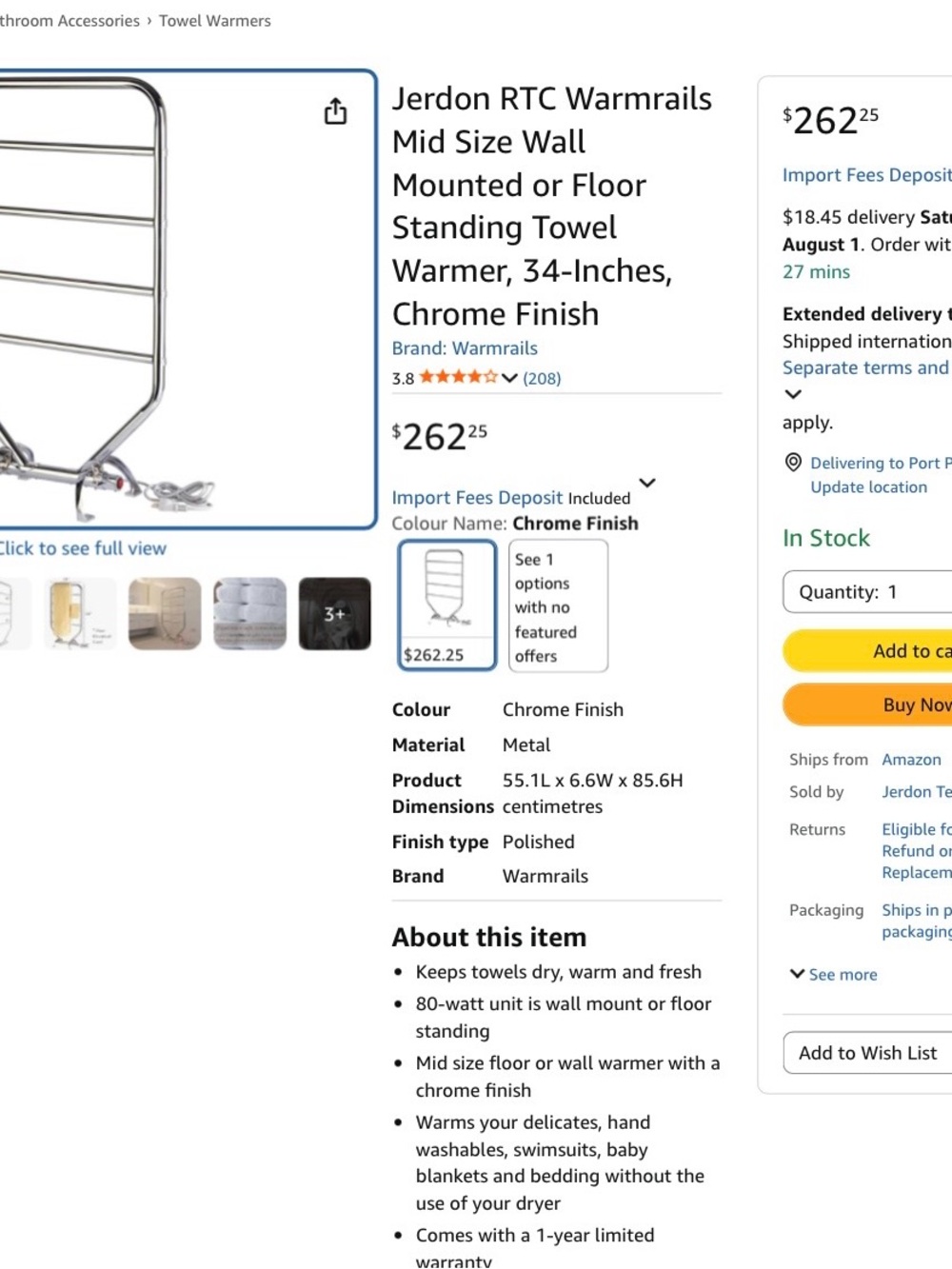952x1269 pixels.
Task: Expand the Import Fees Deposit details chevron
Action: click(x=647, y=483)
